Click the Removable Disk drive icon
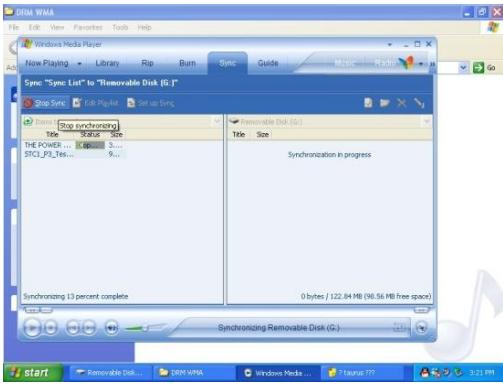Screen dimensions: 503x384 coord(234,121)
